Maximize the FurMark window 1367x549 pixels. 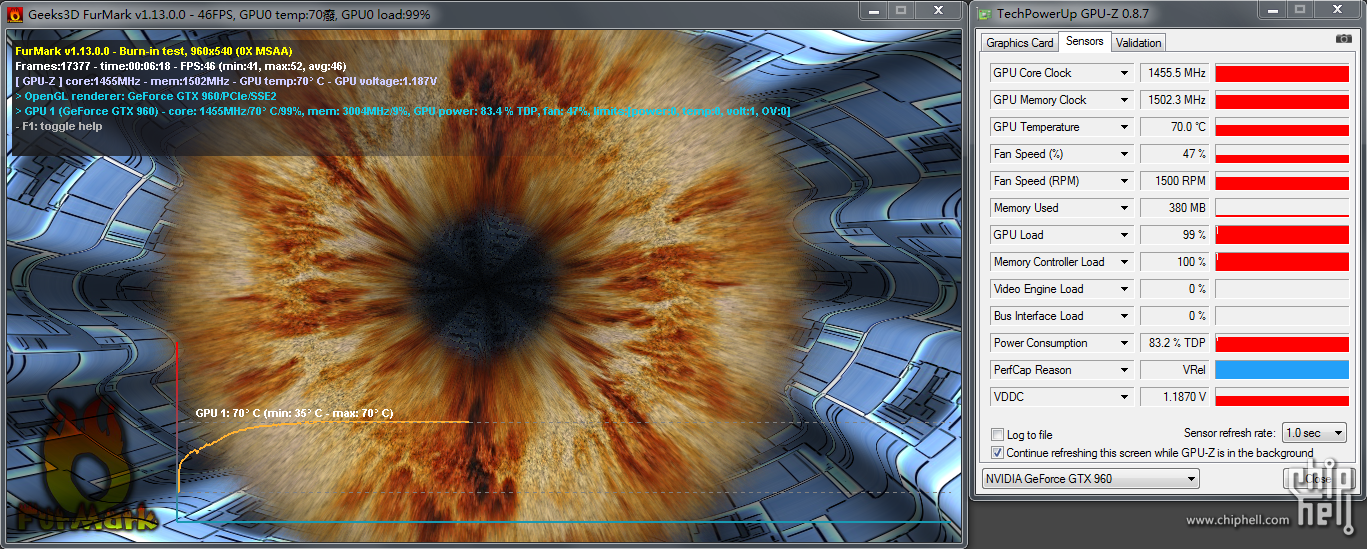[x=900, y=10]
